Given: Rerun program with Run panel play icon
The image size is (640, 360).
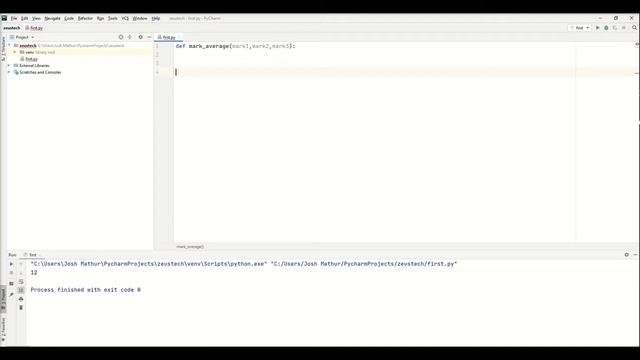Looking at the screenshot, I should (x=11, y=264).
